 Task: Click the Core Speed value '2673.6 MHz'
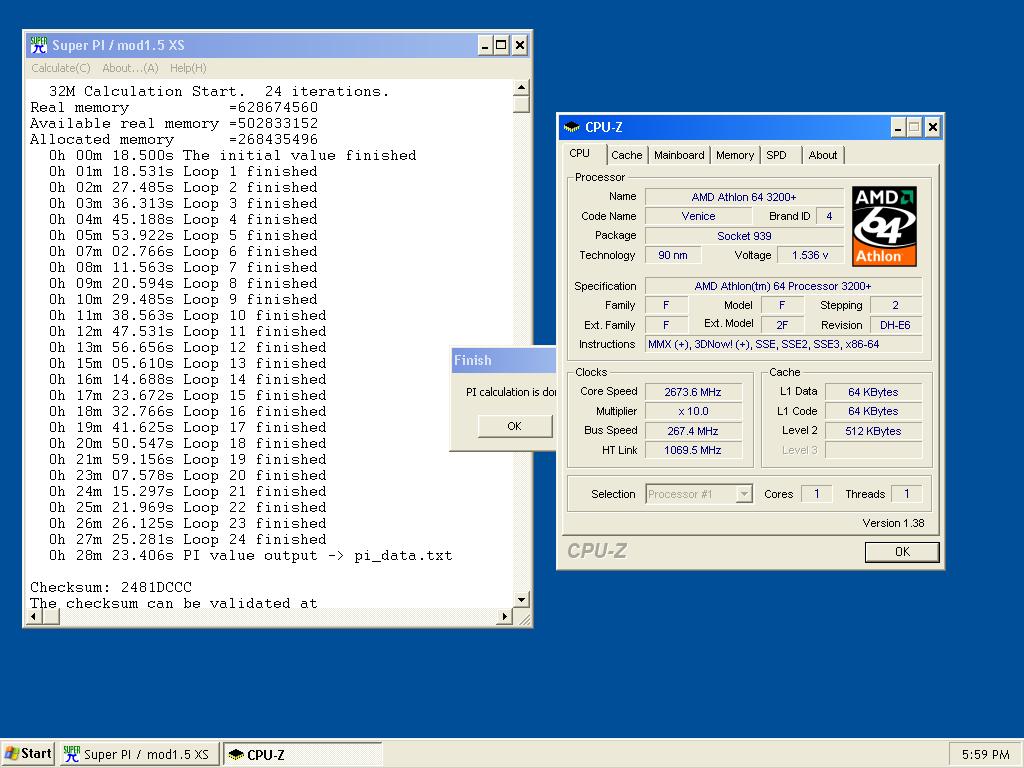coord(693,392)
